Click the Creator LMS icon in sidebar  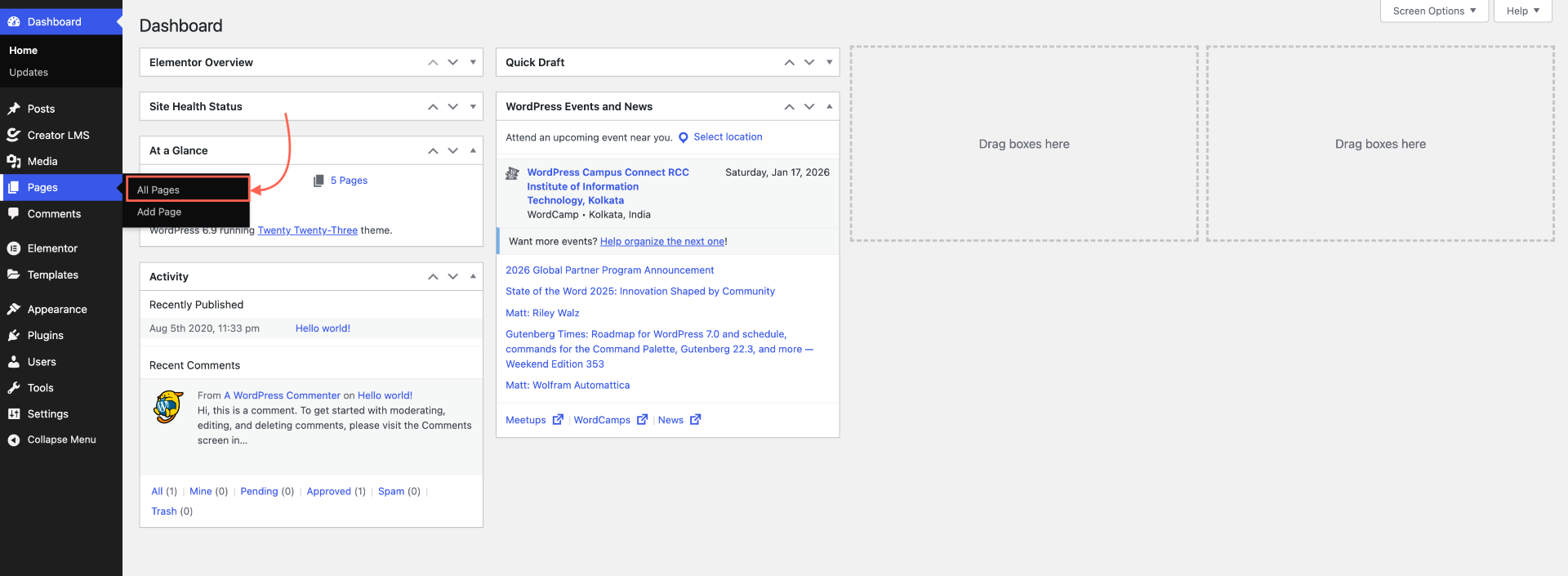14,135
